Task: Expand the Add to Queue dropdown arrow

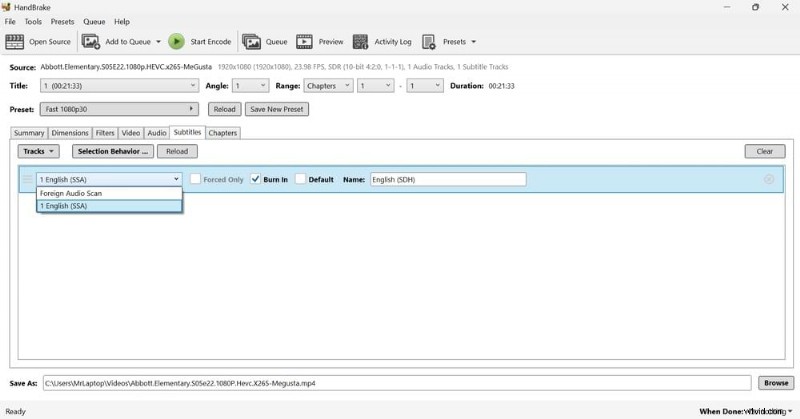Action: click(158, 42)
